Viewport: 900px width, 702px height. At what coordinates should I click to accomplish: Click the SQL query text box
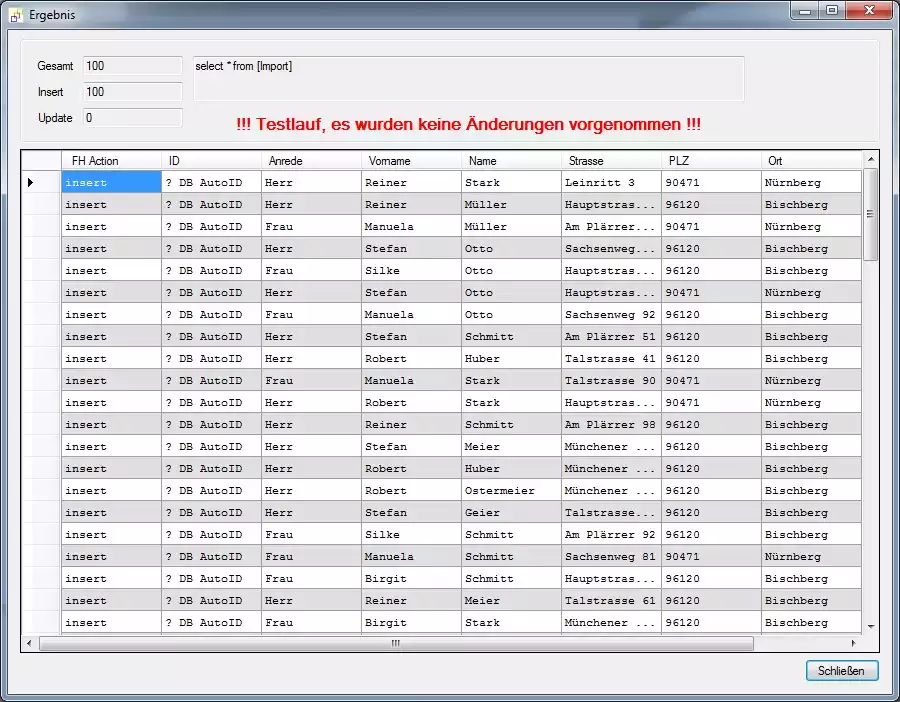click(468, 78)
